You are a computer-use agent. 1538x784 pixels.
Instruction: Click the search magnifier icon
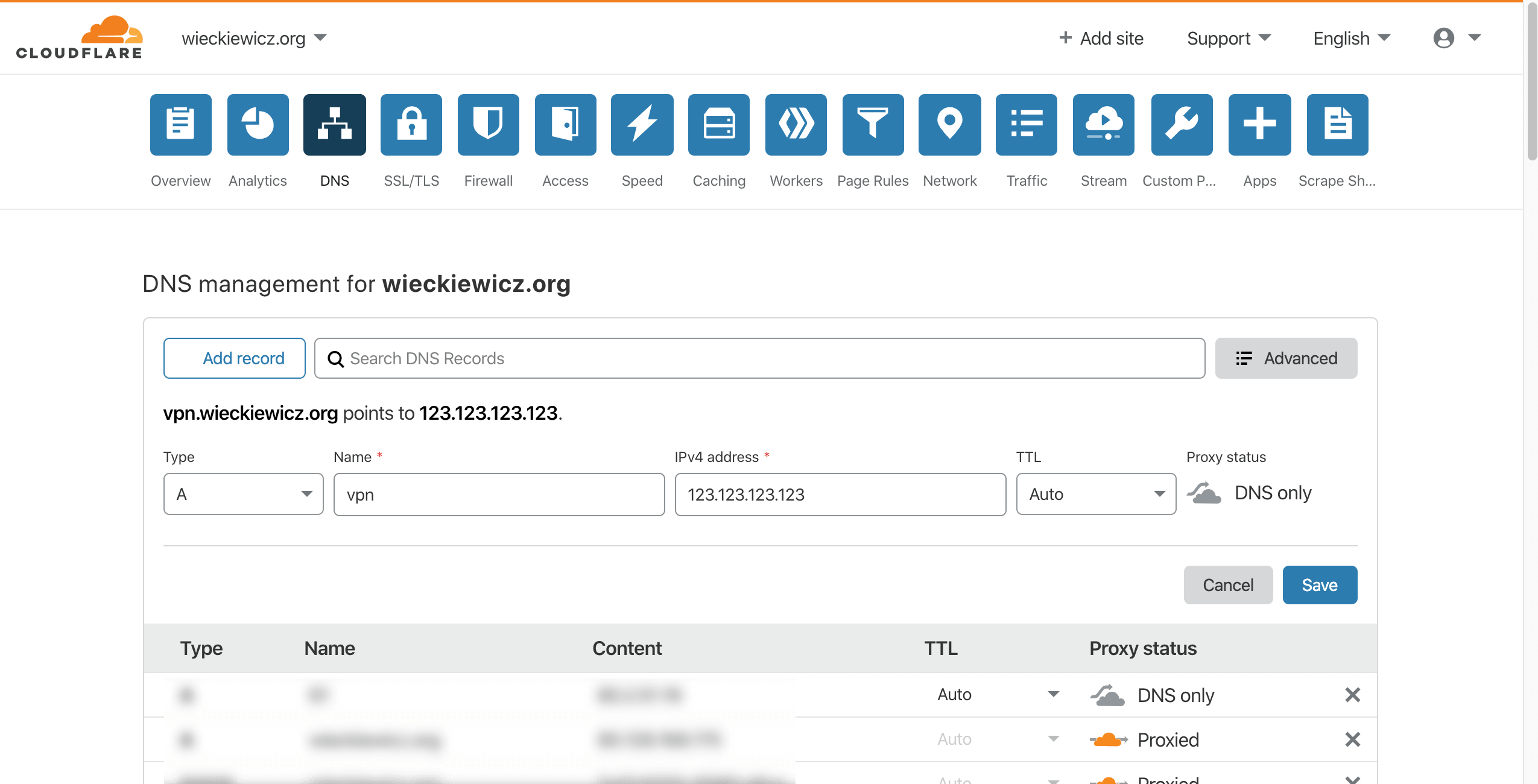click(x=335, y=359)
